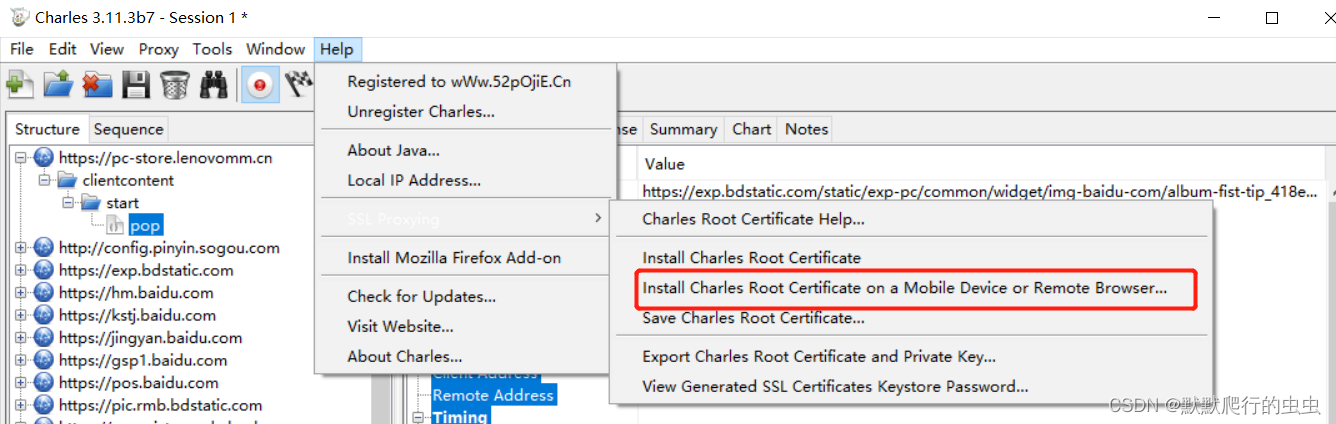Collapse the Timing row in details tree
The height and width of the screenshot is (424, 1336).
tap(418, 417)
